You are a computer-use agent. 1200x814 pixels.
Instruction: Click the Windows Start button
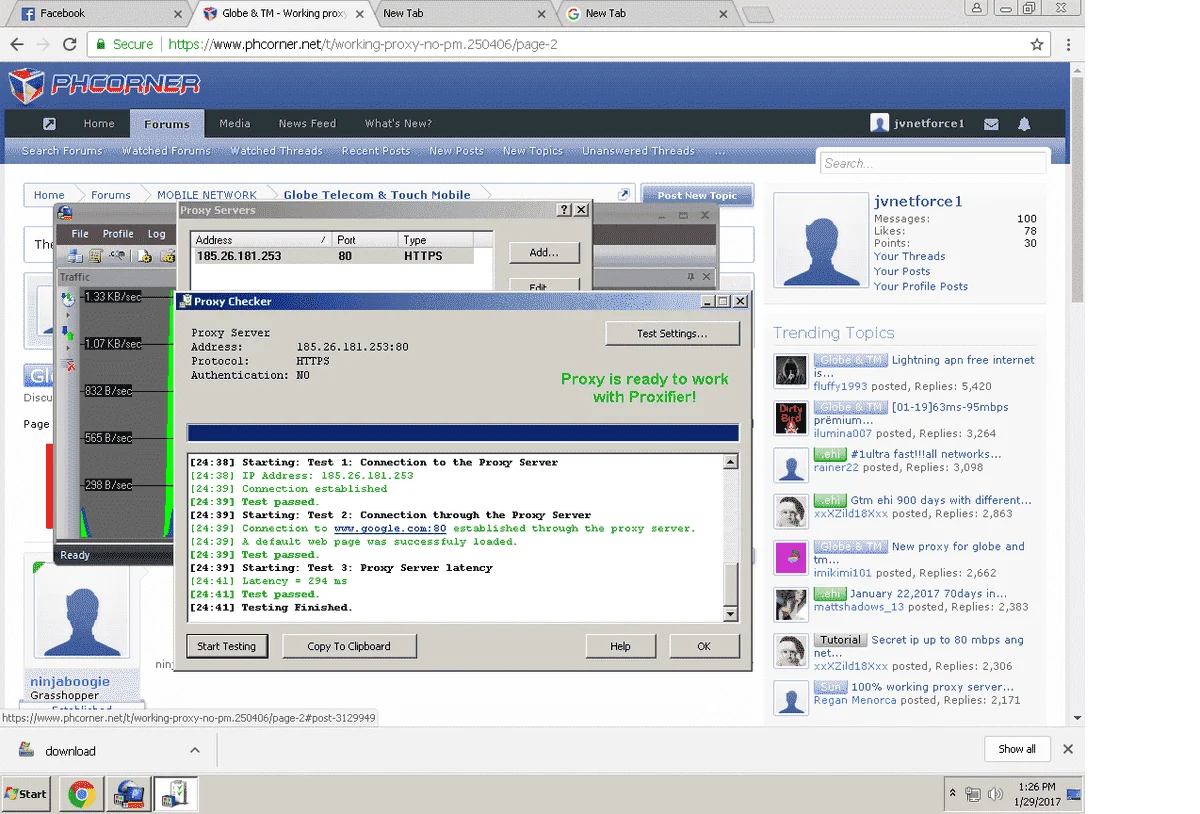point(26,794)
